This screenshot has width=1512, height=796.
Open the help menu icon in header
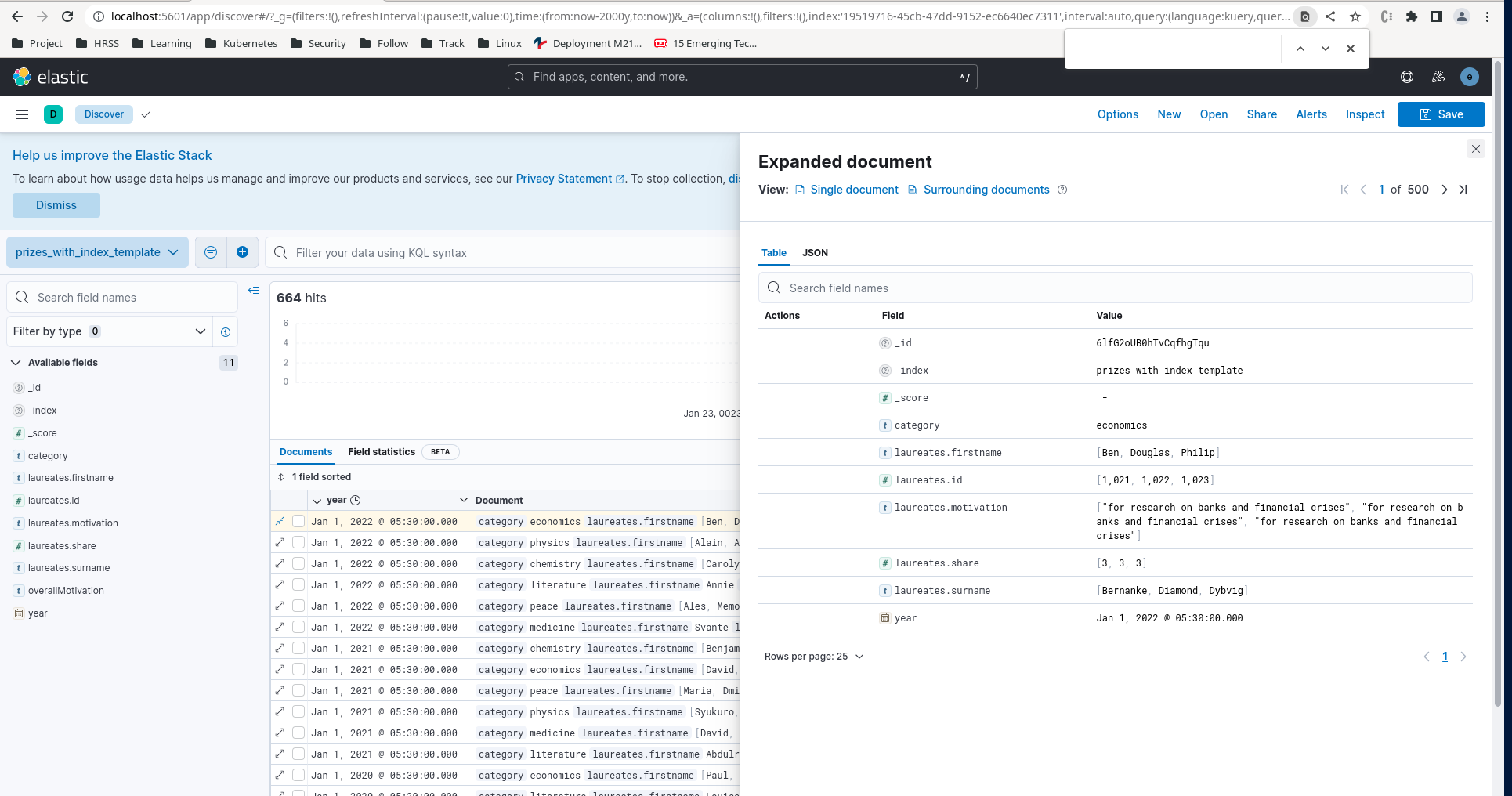click(x=1407, y=77)
